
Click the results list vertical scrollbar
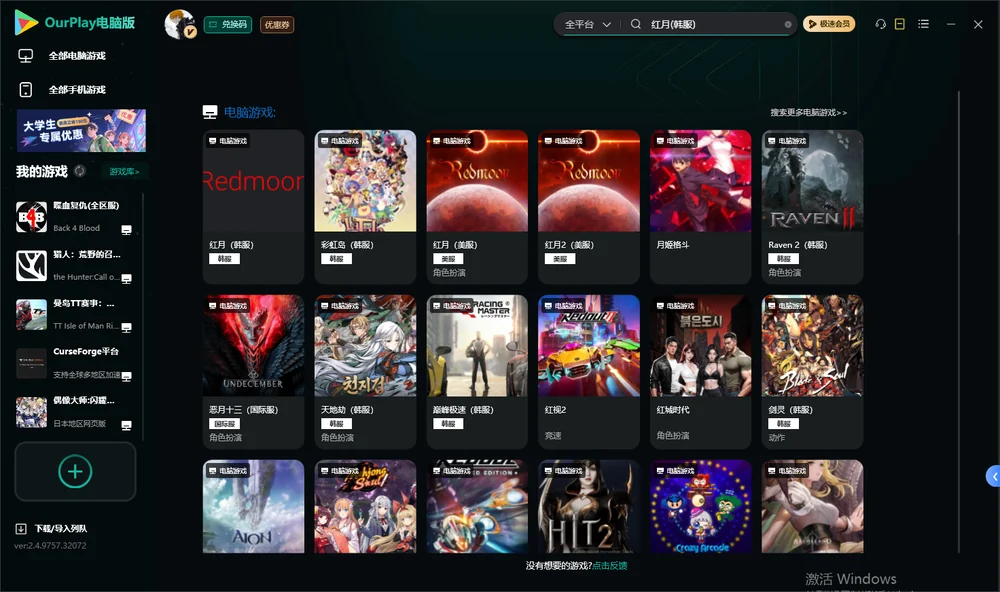[x=959, y=322]
